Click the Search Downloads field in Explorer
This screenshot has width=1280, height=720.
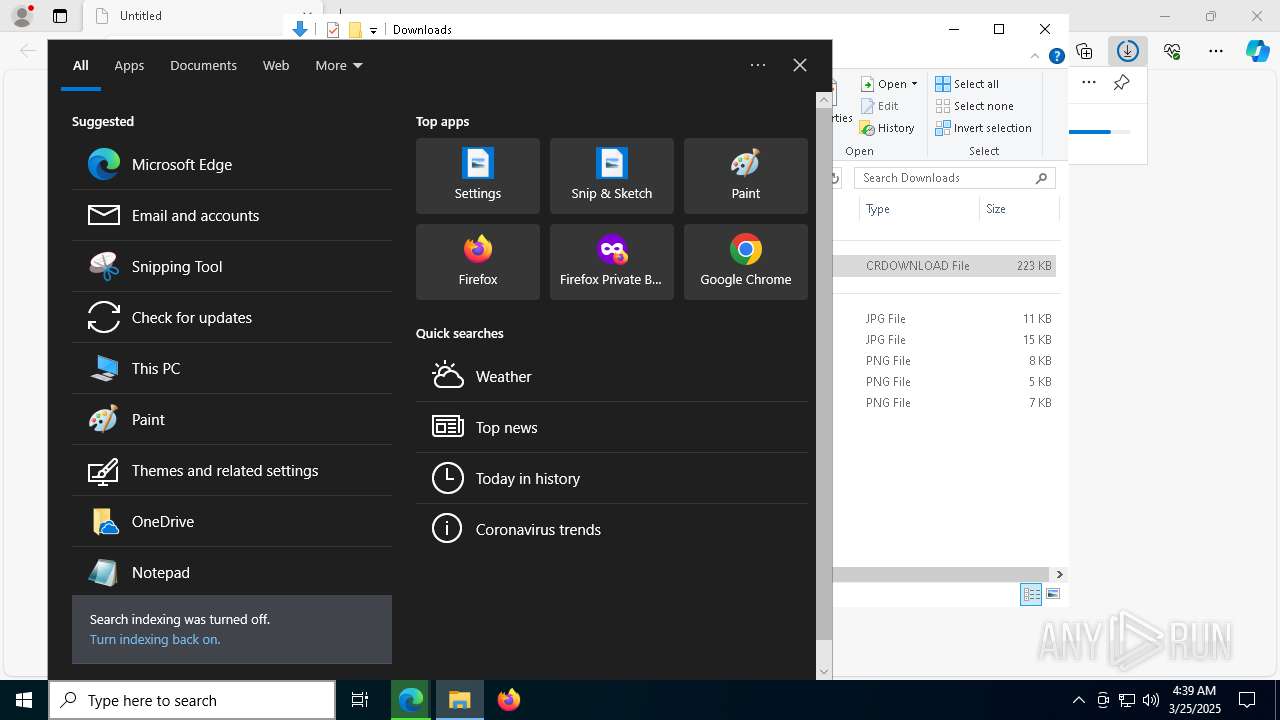point(954,178)
